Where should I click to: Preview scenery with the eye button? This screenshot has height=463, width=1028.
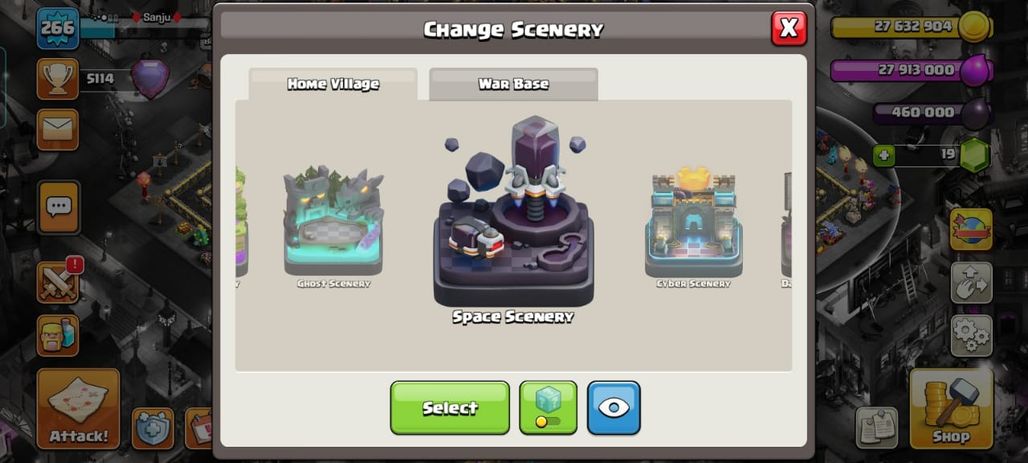pos(614,407)
